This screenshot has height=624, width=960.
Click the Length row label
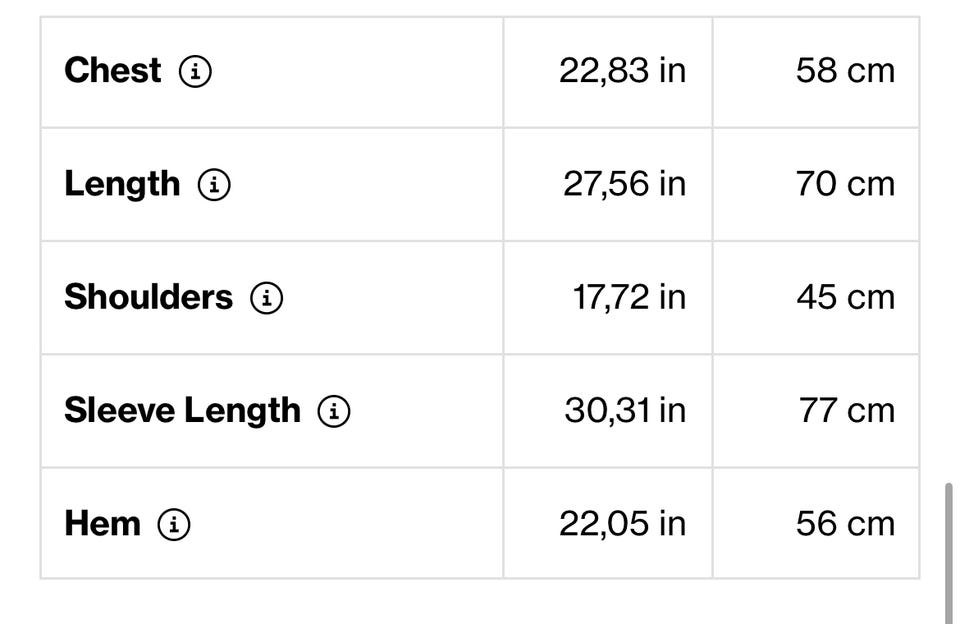pos(122,184)
